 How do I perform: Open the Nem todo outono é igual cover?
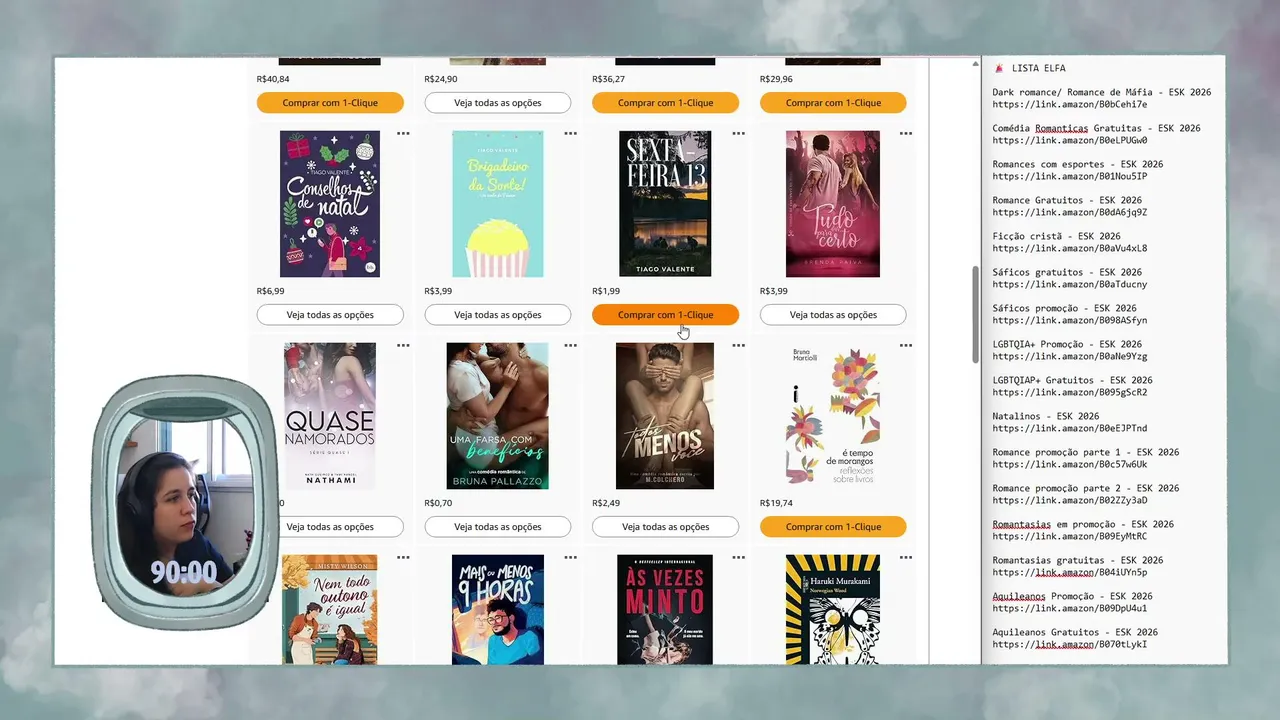pyautogui.click(x=330, y=610)
